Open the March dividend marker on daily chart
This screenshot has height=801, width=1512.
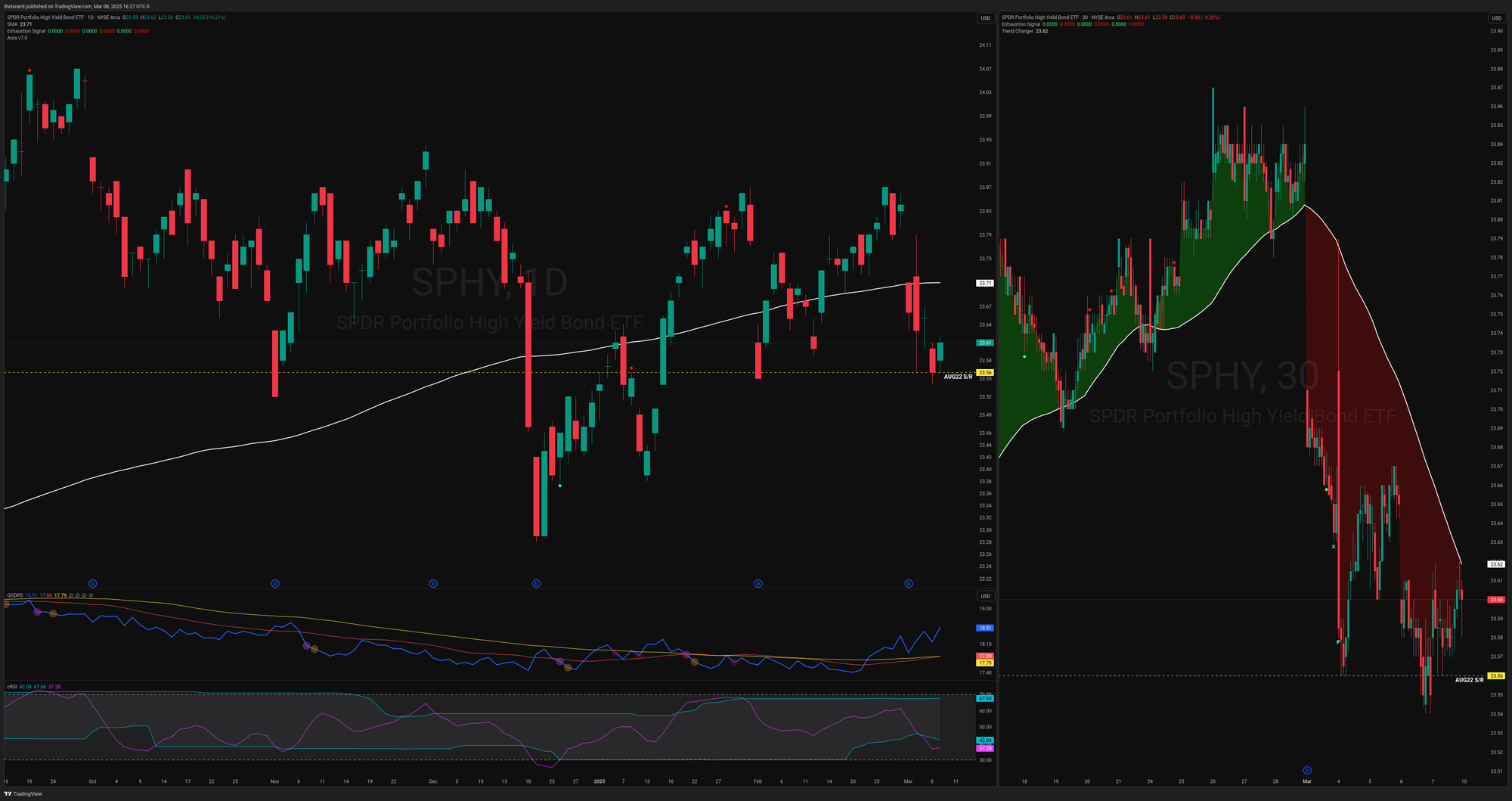pyautogui.click(x=909, y=583)
